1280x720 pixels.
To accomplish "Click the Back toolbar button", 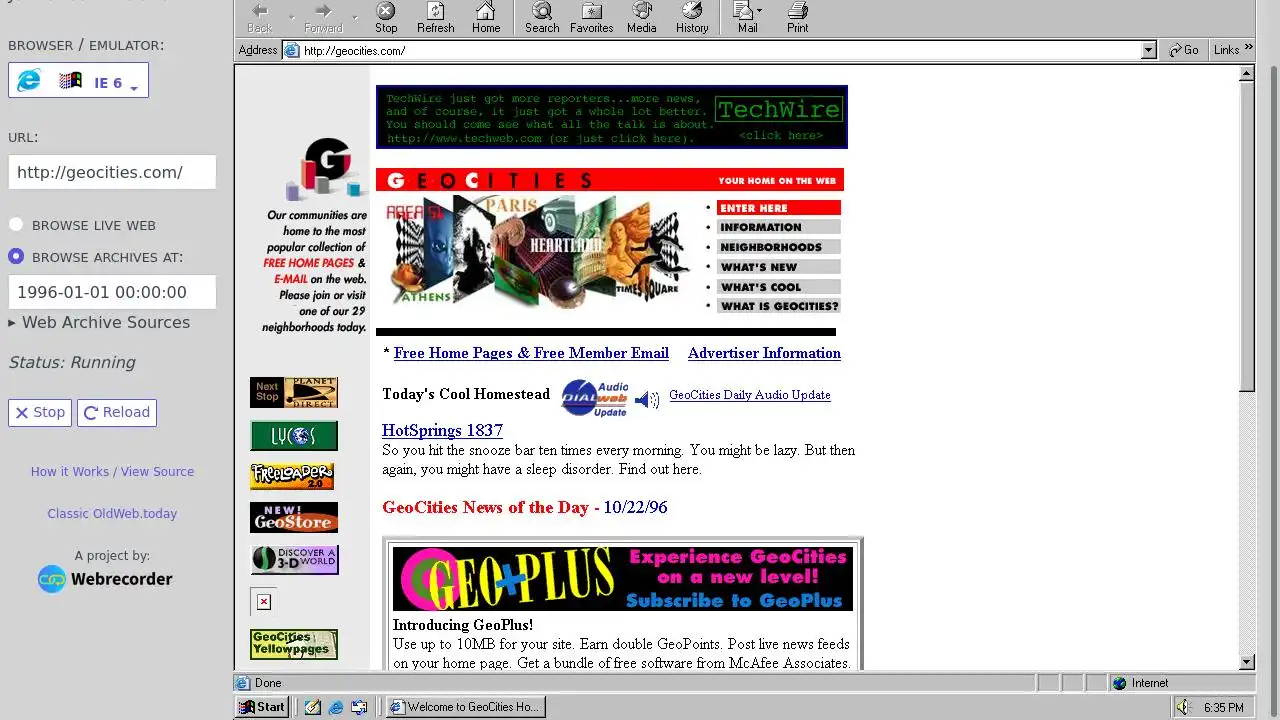I will click(260, 18).
